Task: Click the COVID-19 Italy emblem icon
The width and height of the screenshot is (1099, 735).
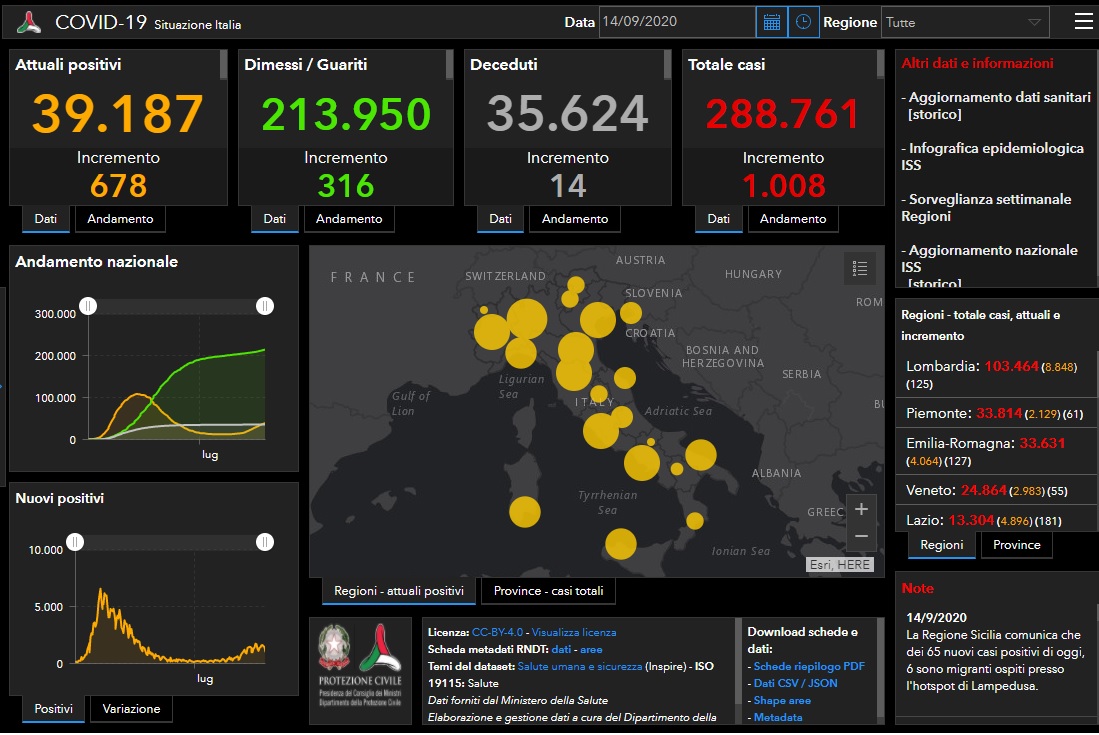Action: (x=29, y=22)
